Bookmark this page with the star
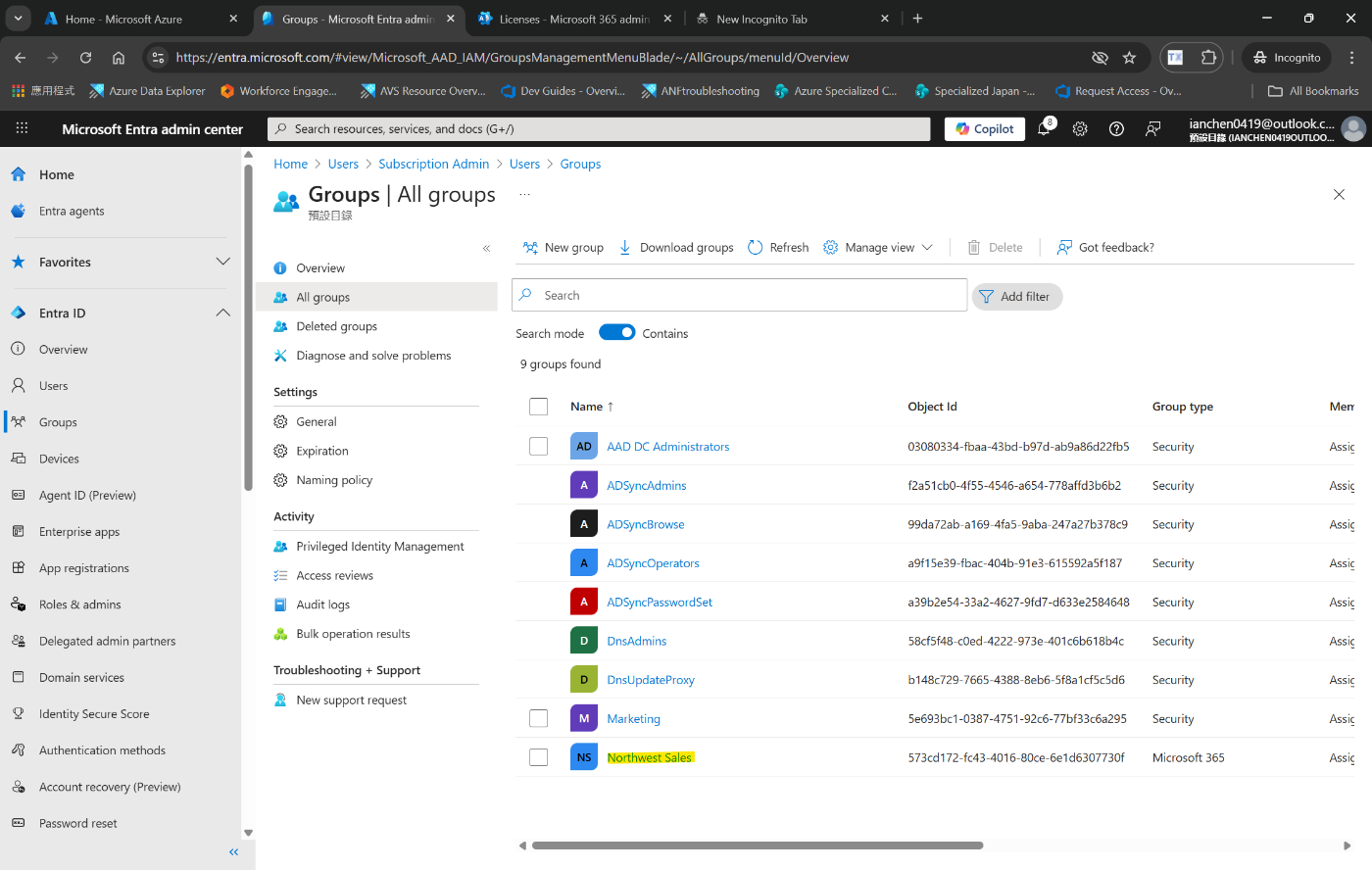 pos(1129,58)
